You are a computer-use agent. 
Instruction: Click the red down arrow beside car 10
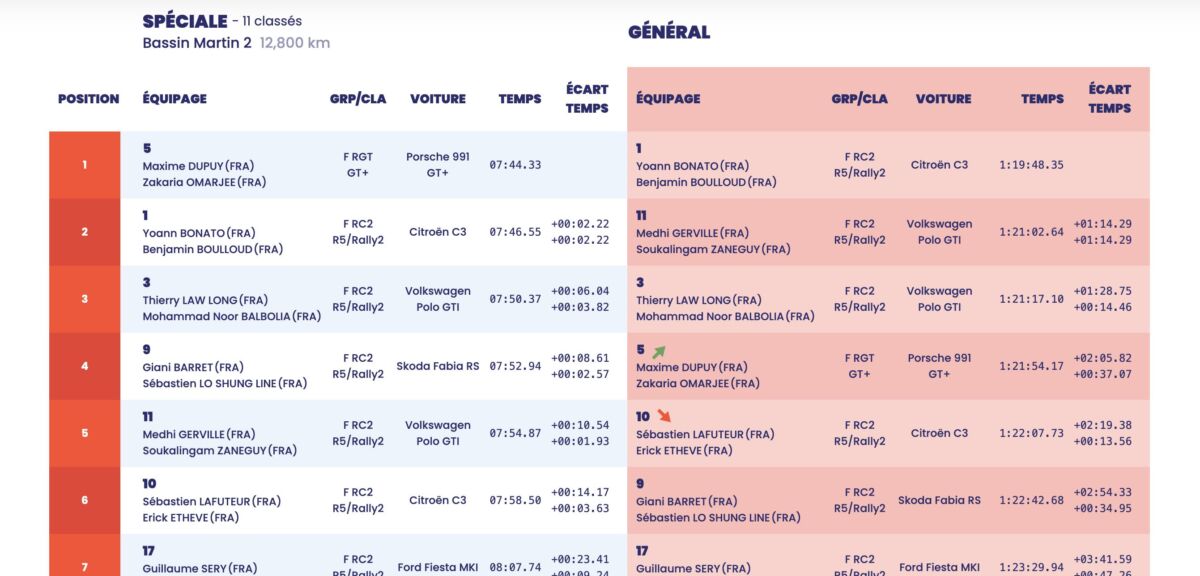tap(664, 416)
